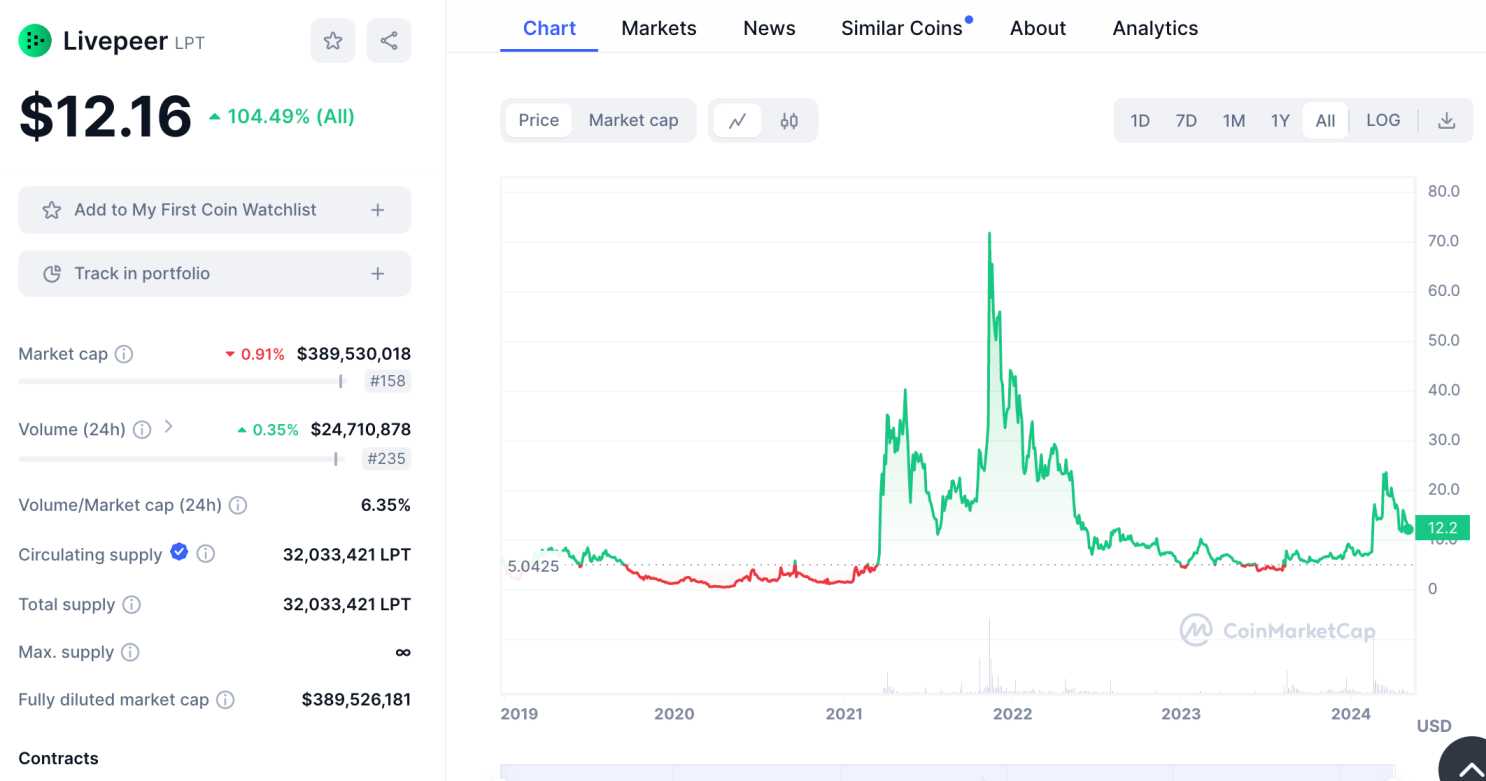1486x781 pixels.
Task: Click the 0.91% market cap change
Action: pyautogui.click(x=255, y=354)
